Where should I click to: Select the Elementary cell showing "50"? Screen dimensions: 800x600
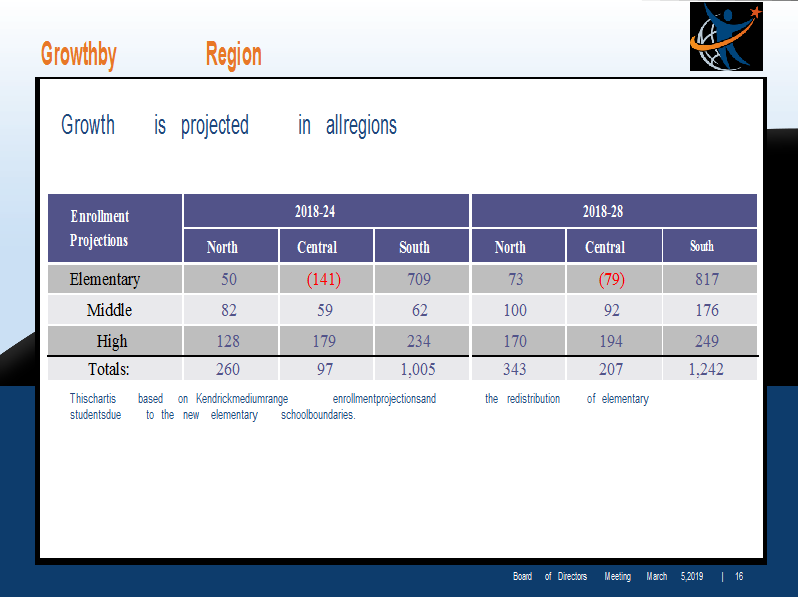tap(231, 279)
